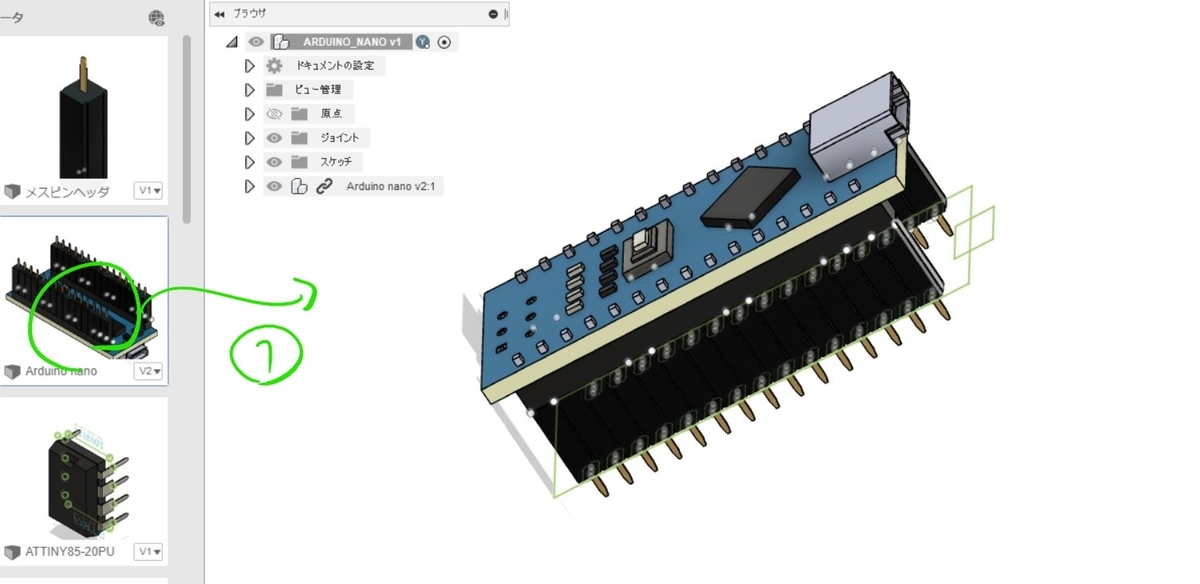
Task: Click the 原点 folder icon
Action: (299, 114)
